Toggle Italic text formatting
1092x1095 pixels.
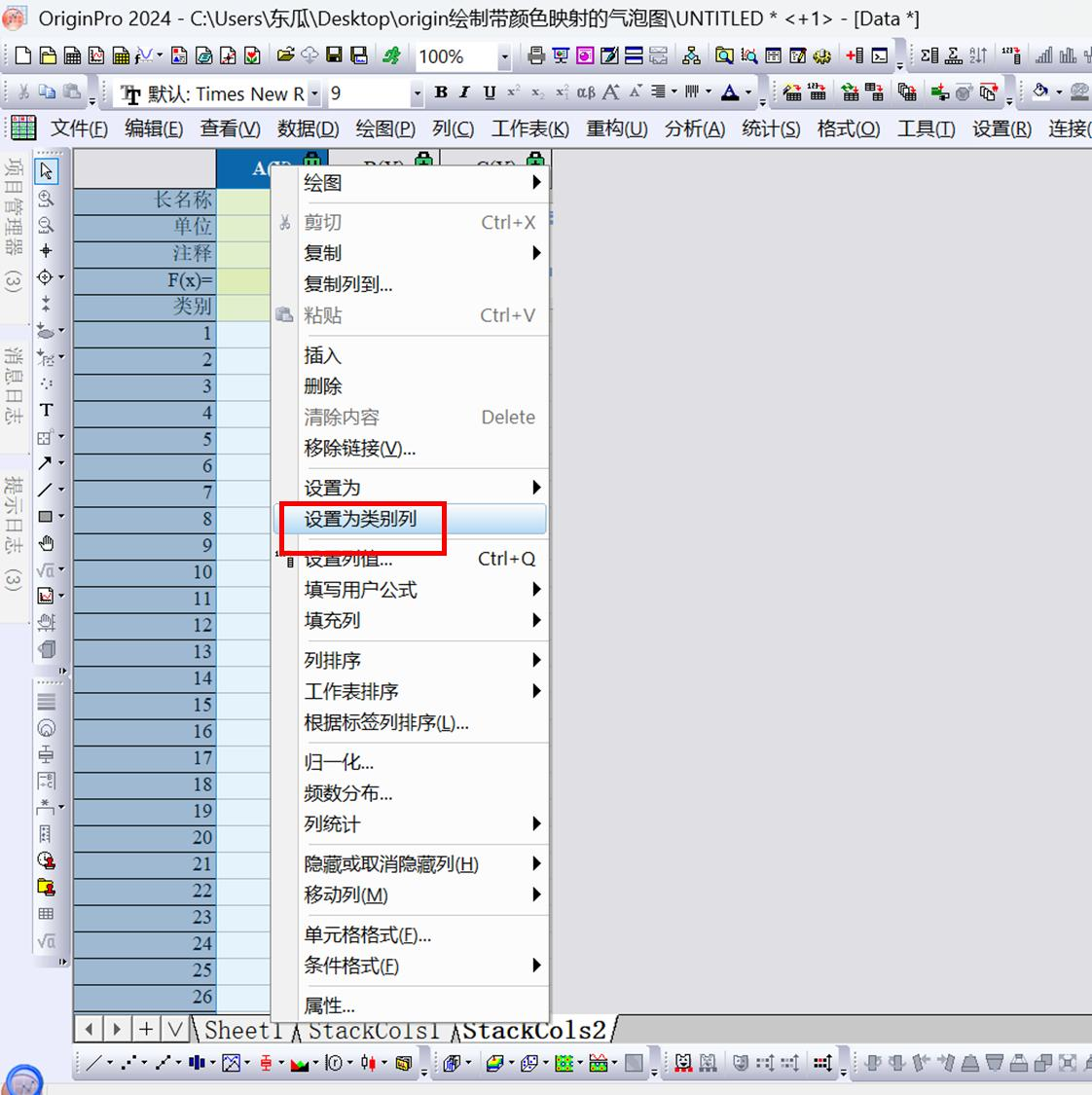point(465,92)
